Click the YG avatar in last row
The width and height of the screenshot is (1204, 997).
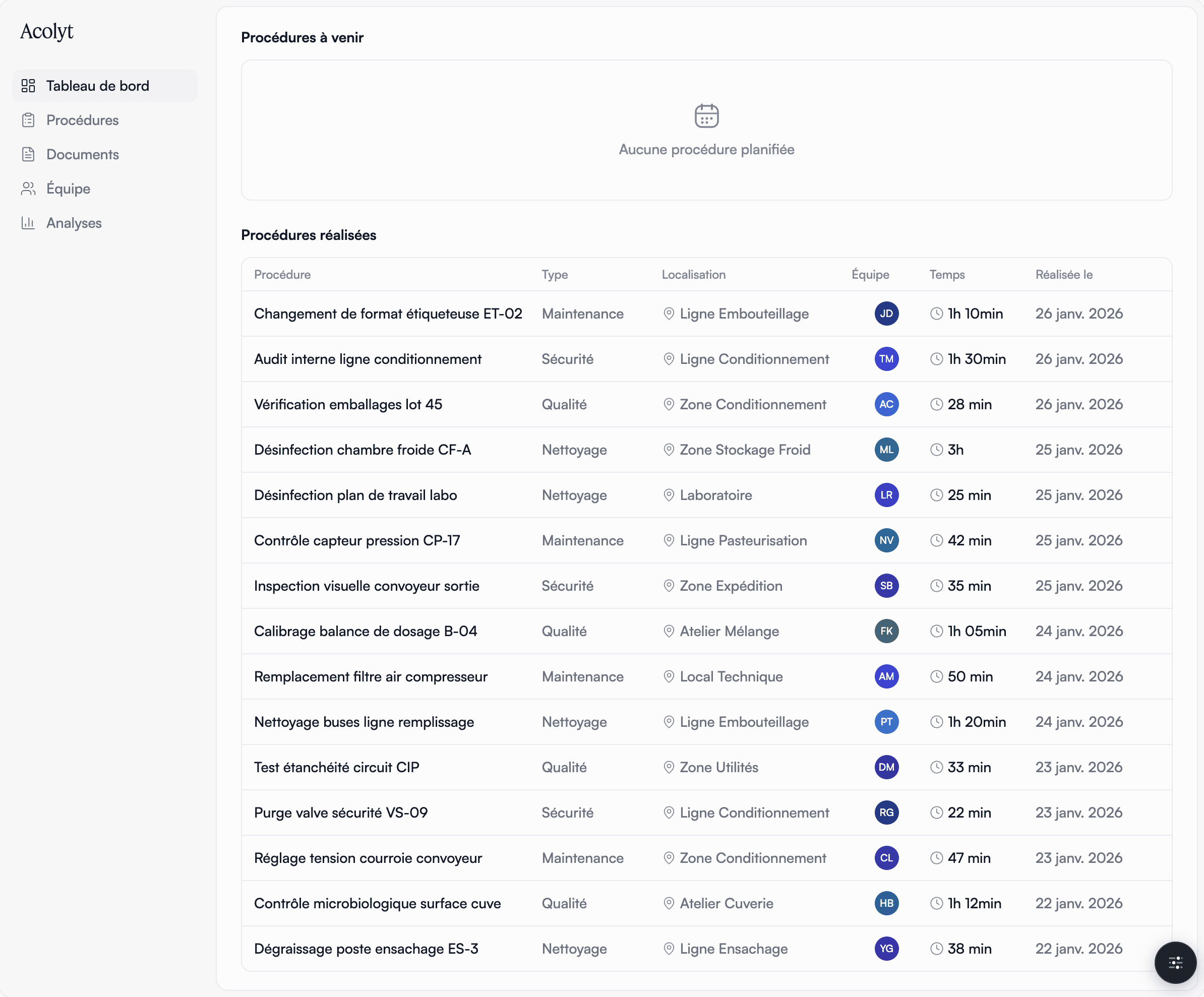tap(886, 948)
